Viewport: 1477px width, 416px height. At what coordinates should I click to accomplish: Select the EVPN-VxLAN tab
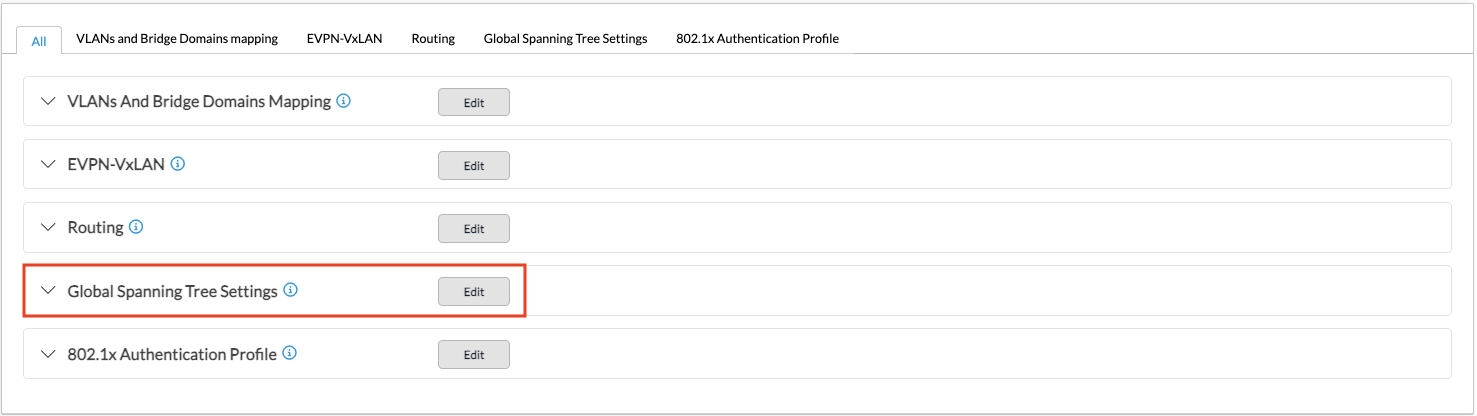pos(344,39)
